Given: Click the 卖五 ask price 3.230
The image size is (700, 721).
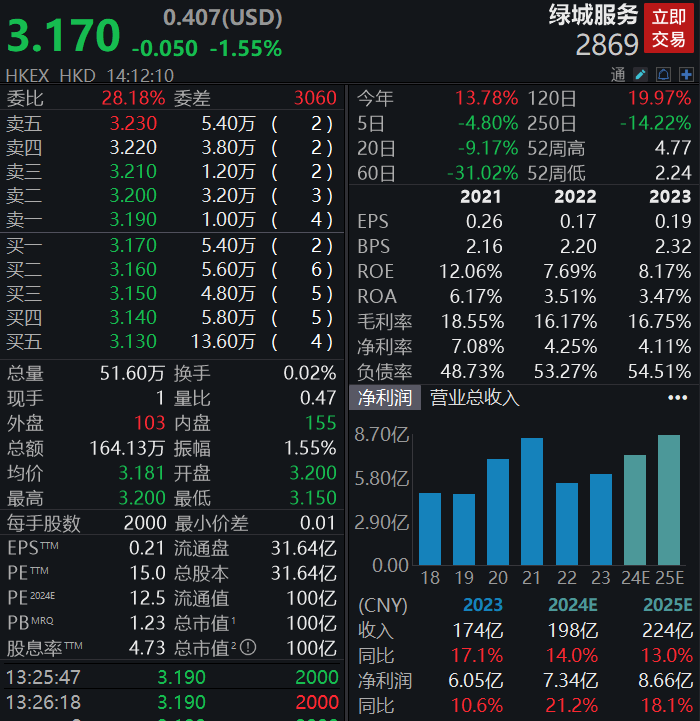Looking at the screenshot, I should 133,123.
